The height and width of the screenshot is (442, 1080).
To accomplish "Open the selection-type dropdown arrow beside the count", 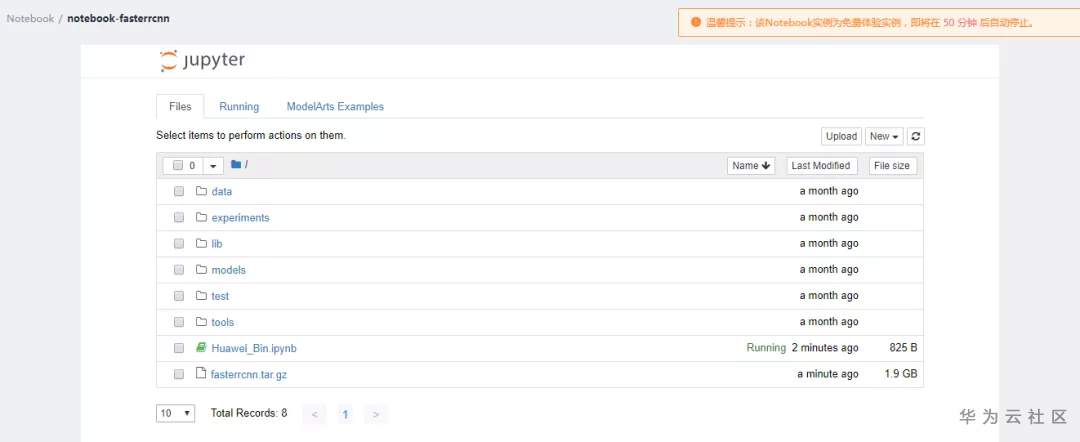I will [x=213, y=166].
